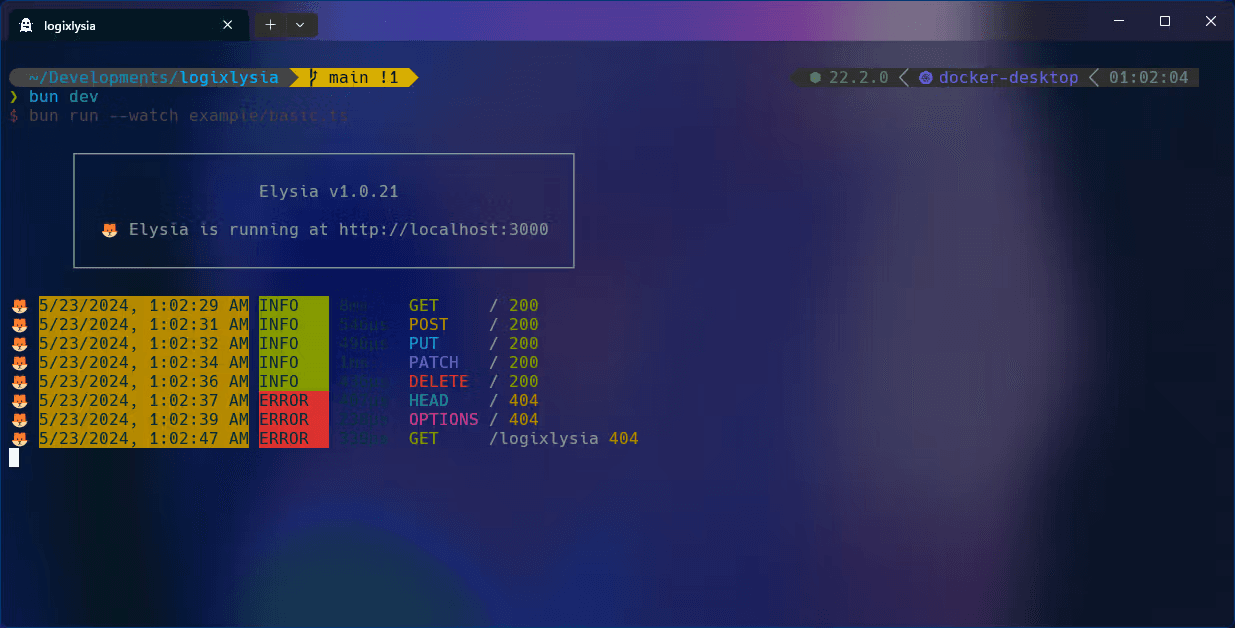Click the red ERROR badge on the HEAD request

coord(293,401)
